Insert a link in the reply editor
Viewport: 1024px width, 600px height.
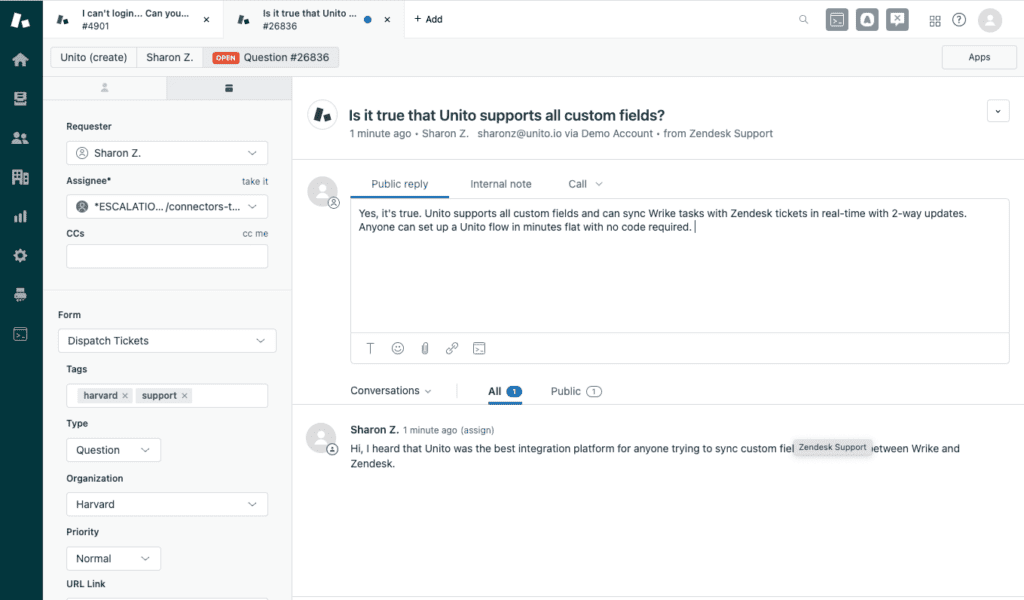click(451, 348)
